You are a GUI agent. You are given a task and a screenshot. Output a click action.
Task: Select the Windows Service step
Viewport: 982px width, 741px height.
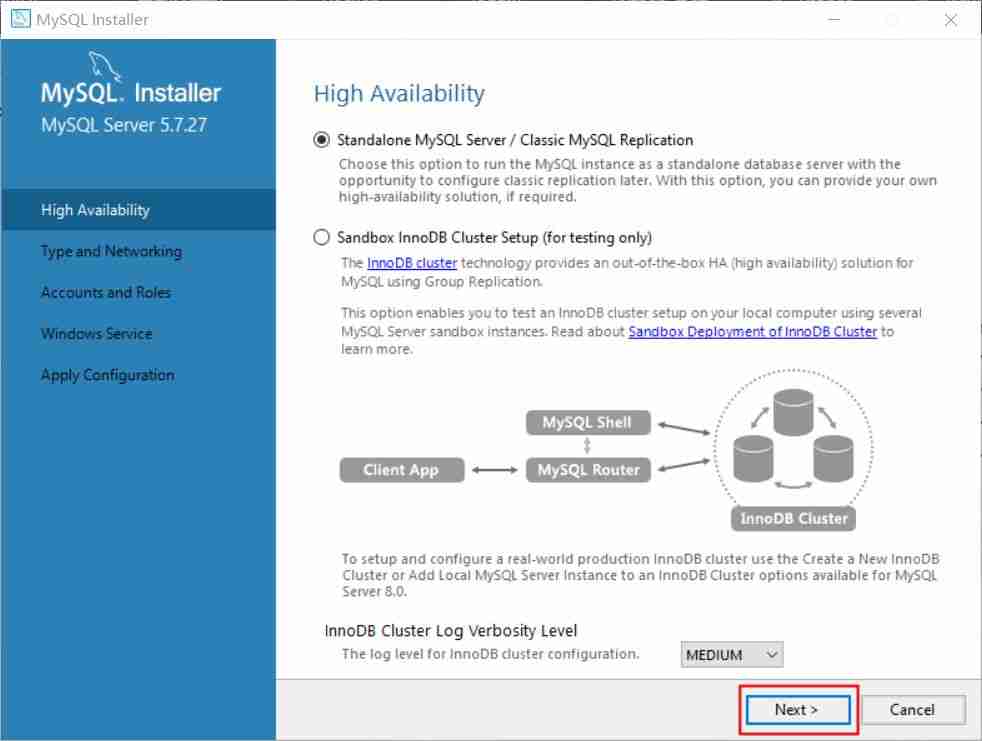click(96, 333)
